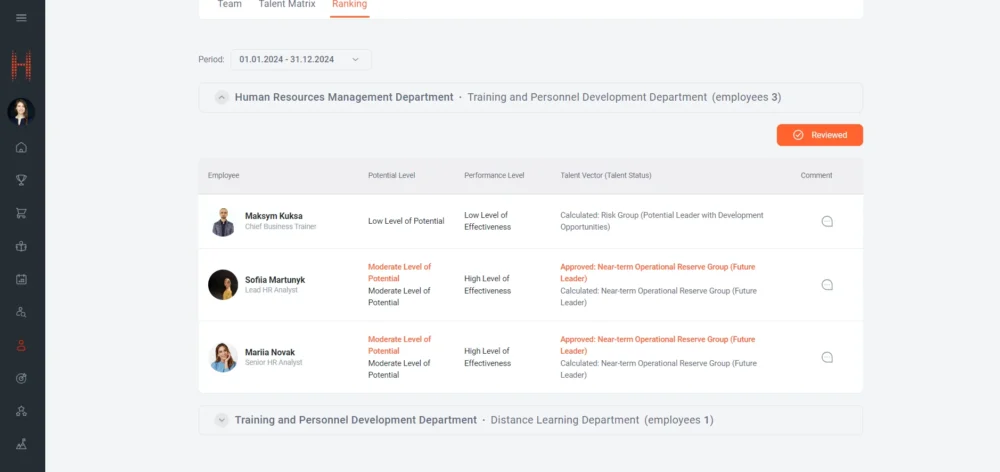This screenshot has height=472, width=1000.
Task: Click the target goals sidebar icon
Action: click(x=22, y=378)
